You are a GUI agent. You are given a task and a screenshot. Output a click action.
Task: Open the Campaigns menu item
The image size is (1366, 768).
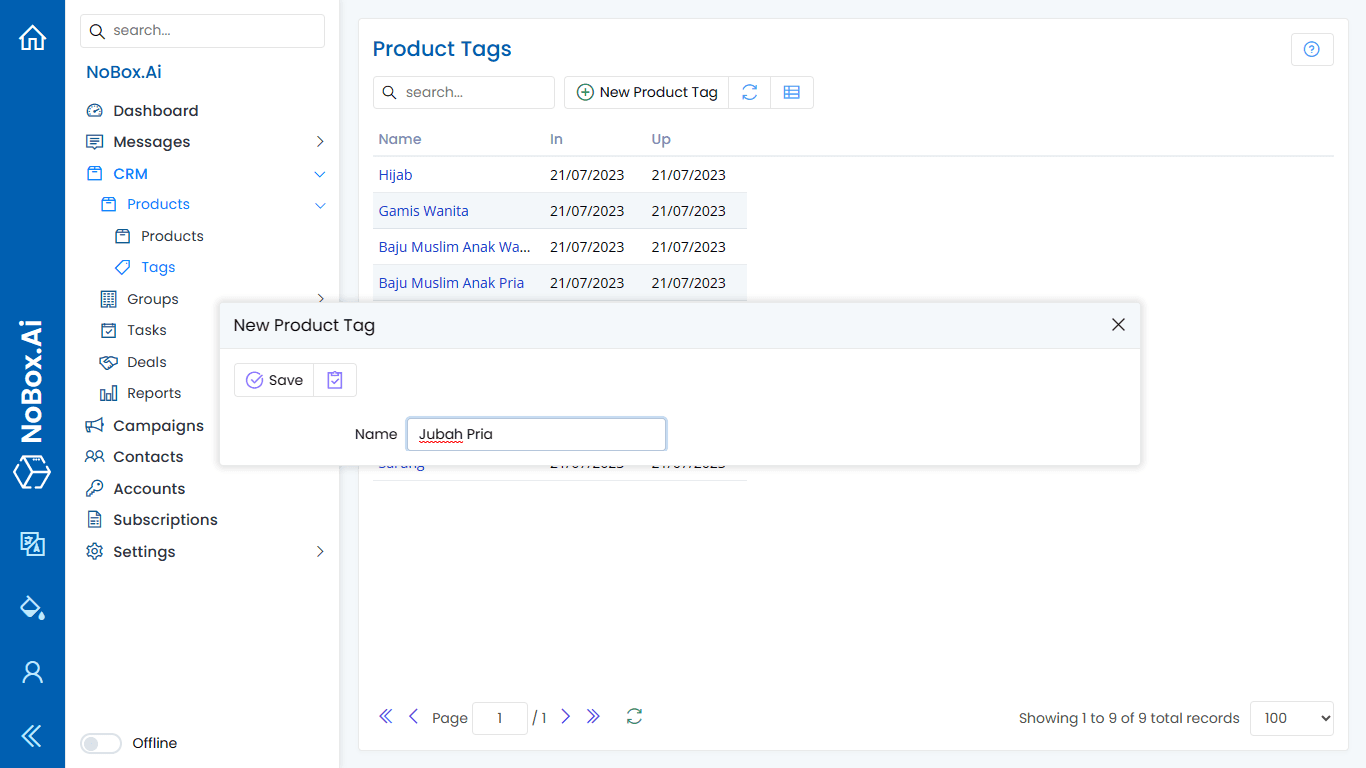click(x=157, y=425)
